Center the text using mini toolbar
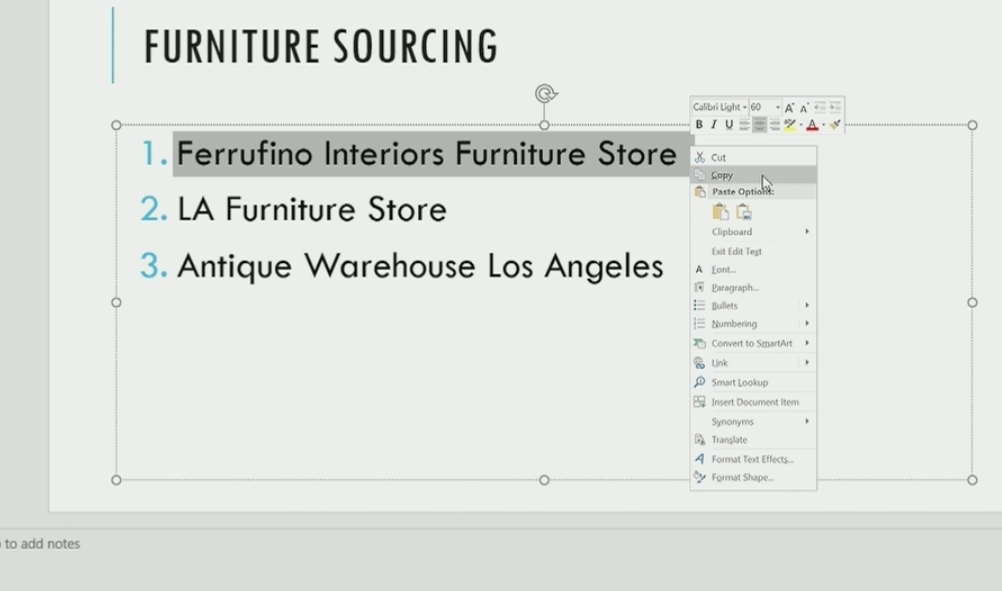 click(759, 125)
